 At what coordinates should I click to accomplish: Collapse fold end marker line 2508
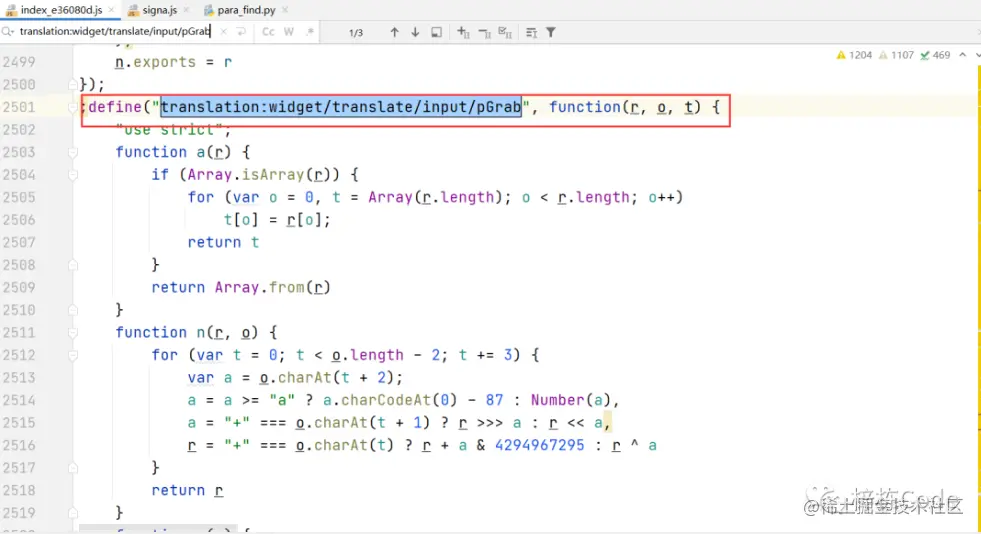(73, 264)
